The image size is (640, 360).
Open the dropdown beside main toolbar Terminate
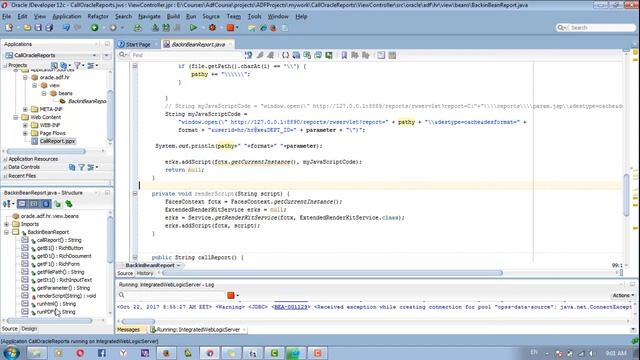pos(237,28)
